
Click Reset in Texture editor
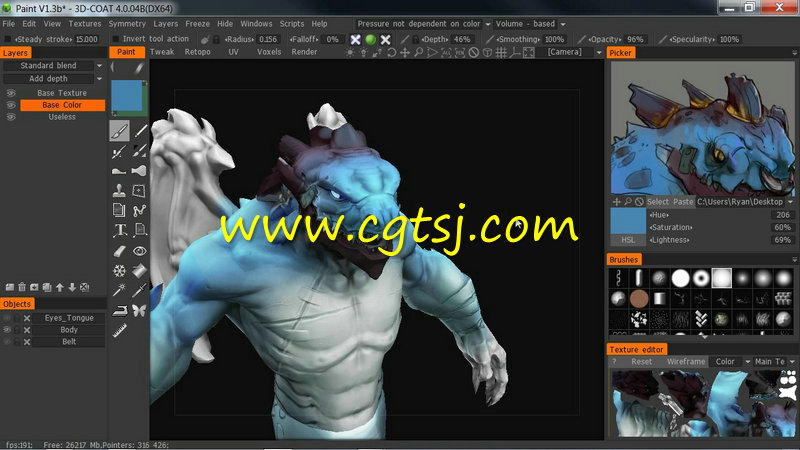641,362
